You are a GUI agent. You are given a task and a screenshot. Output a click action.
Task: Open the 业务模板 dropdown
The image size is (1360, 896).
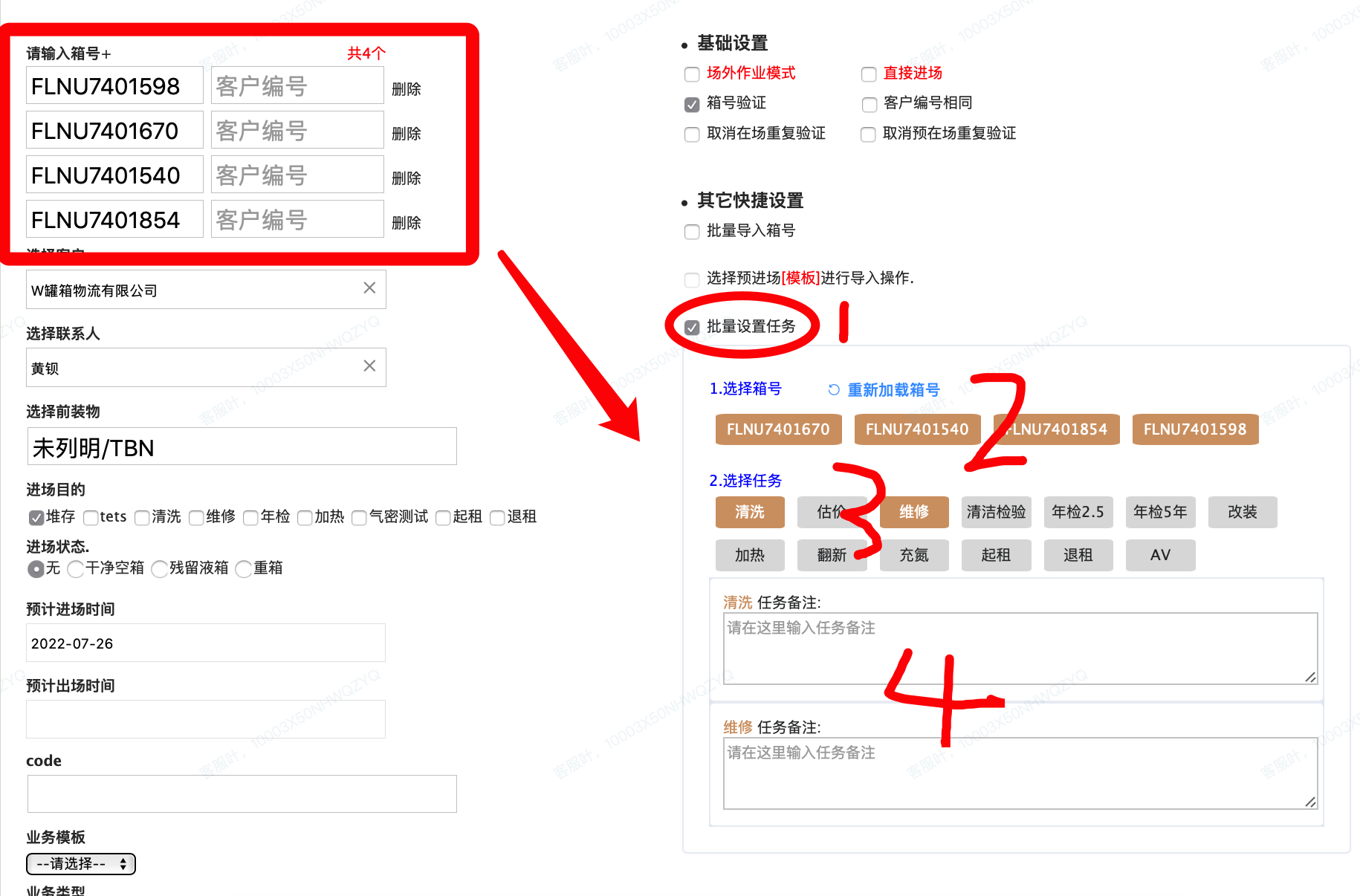click(x=81, y=864)
